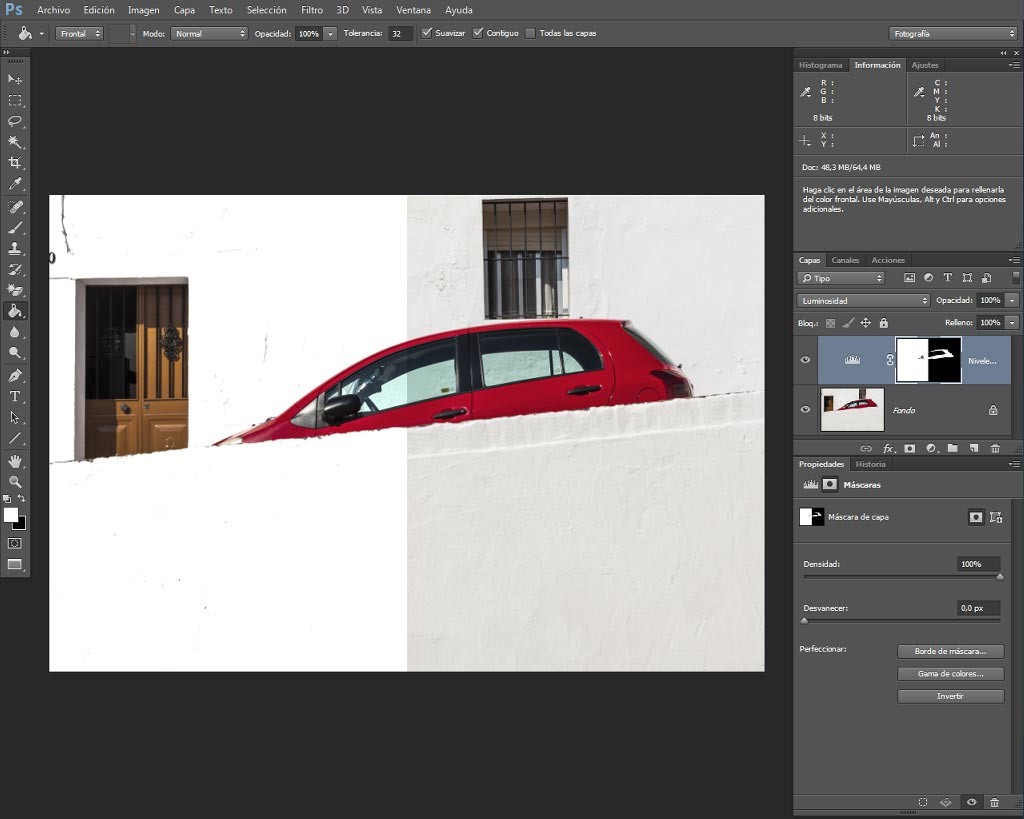
Task: Uncheck the Contiguo option
Action: point(478,33)
